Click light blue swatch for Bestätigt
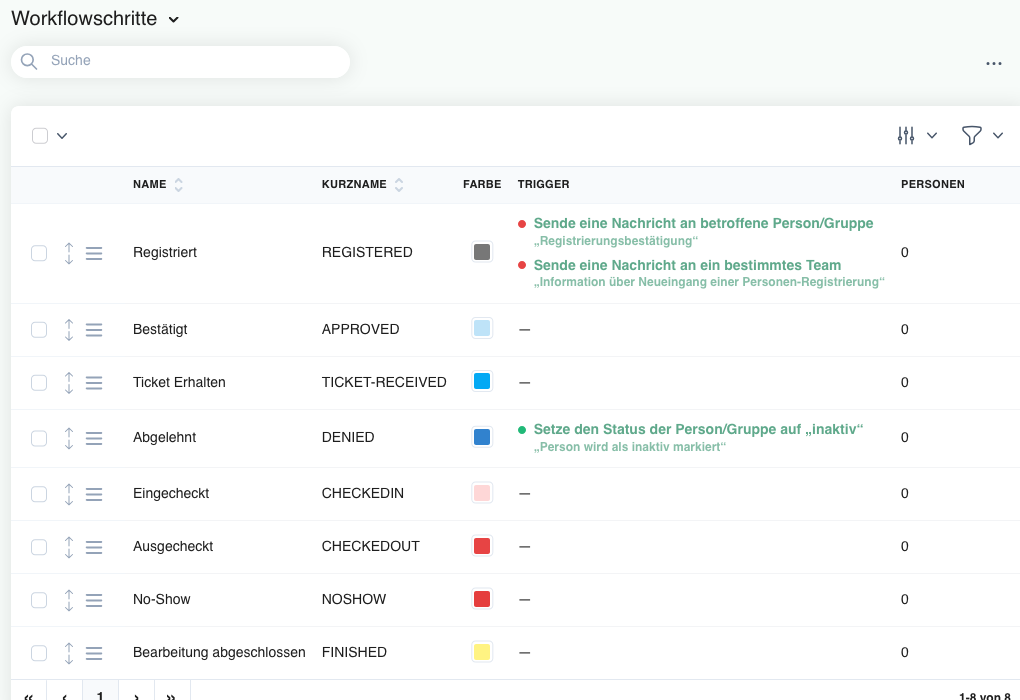1020x700 pixels. (482, 328)
